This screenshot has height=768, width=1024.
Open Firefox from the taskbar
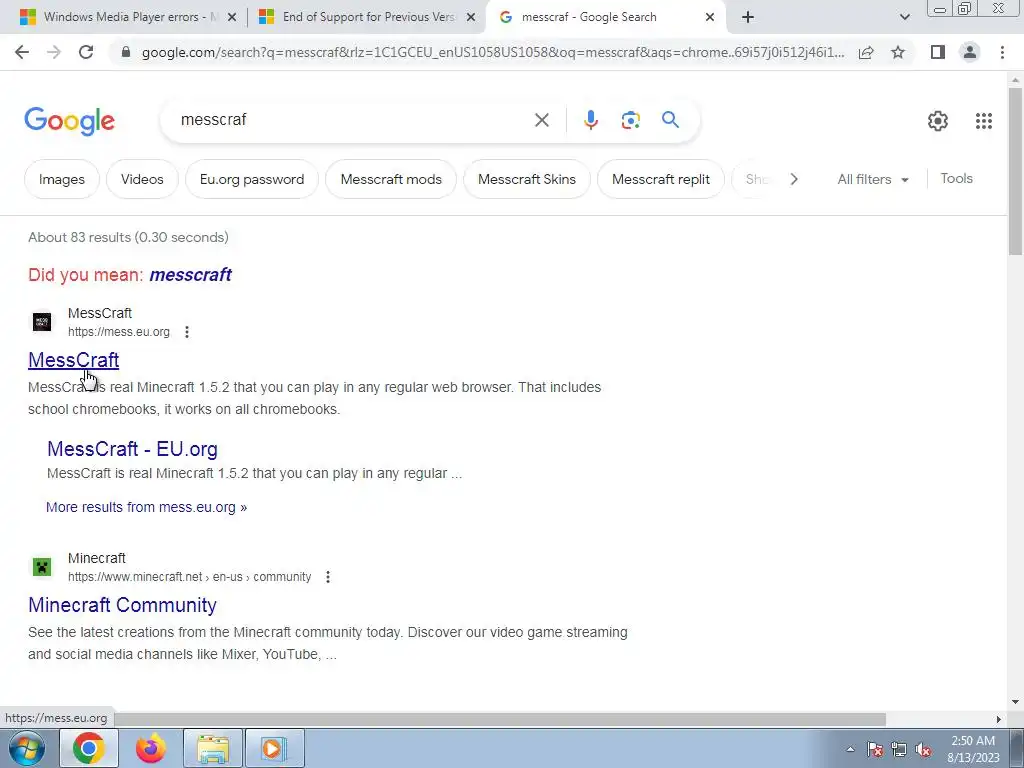pyautogui.click(x=150, y=748)
